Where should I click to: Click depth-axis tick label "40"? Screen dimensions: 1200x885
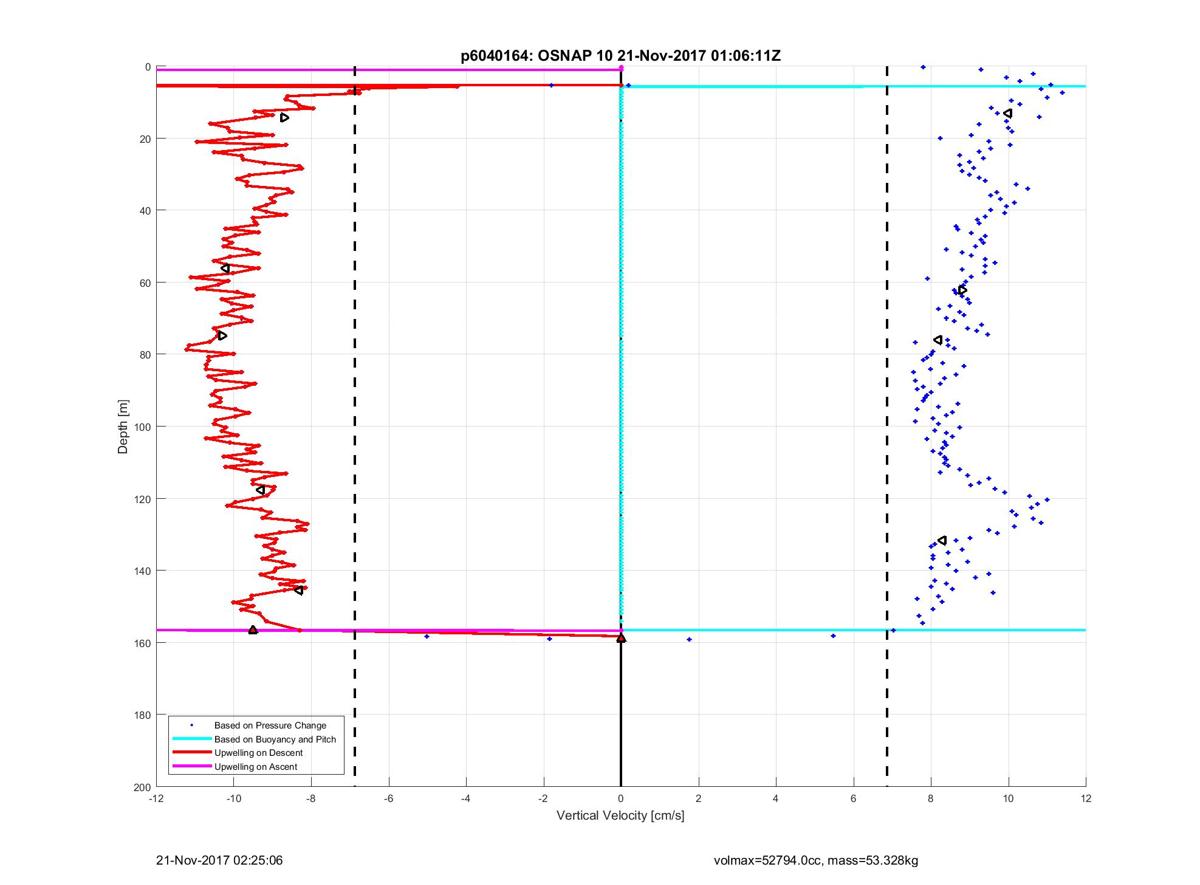[145, 211]
